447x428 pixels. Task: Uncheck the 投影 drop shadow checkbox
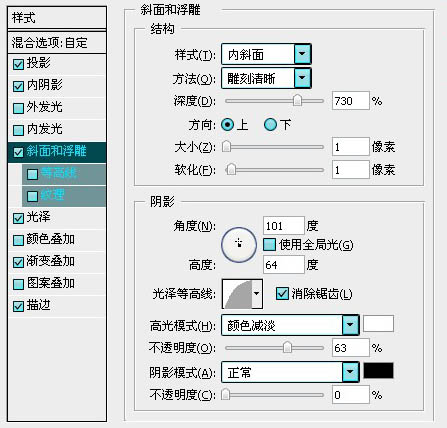click(x=18, y=64)
